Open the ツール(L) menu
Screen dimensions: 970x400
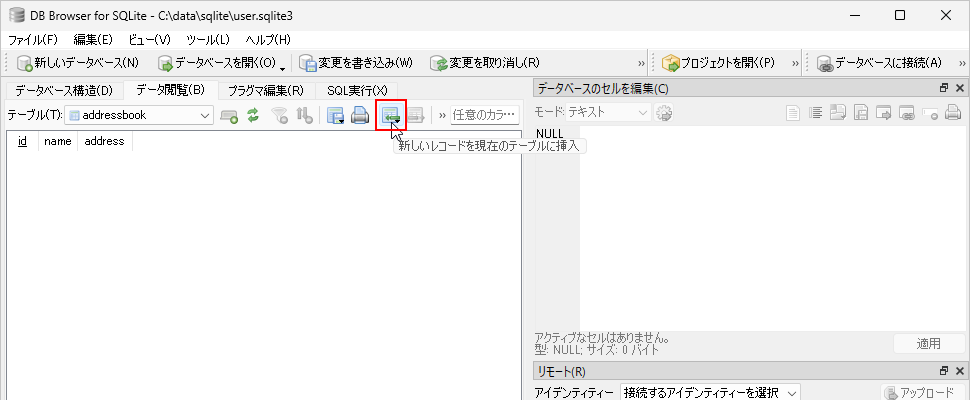pyautogui.click(x=208, y=40)
